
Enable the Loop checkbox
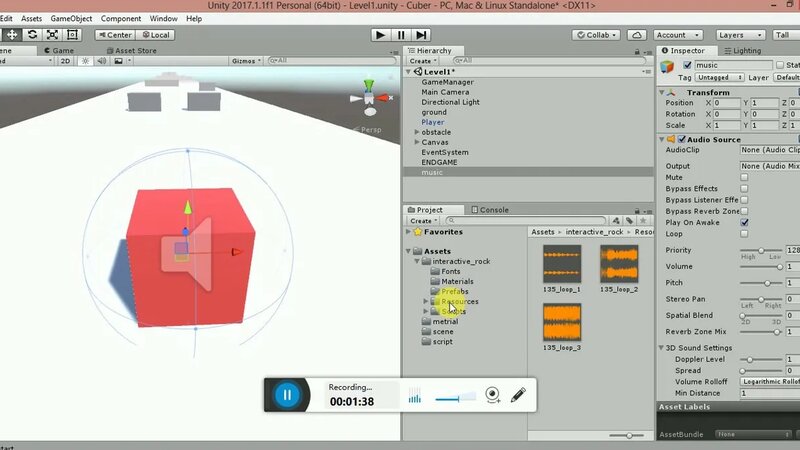744,234
